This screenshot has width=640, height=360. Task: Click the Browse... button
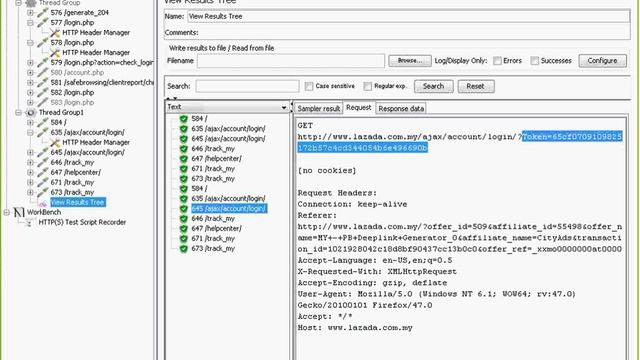click(x=410, y=61)
